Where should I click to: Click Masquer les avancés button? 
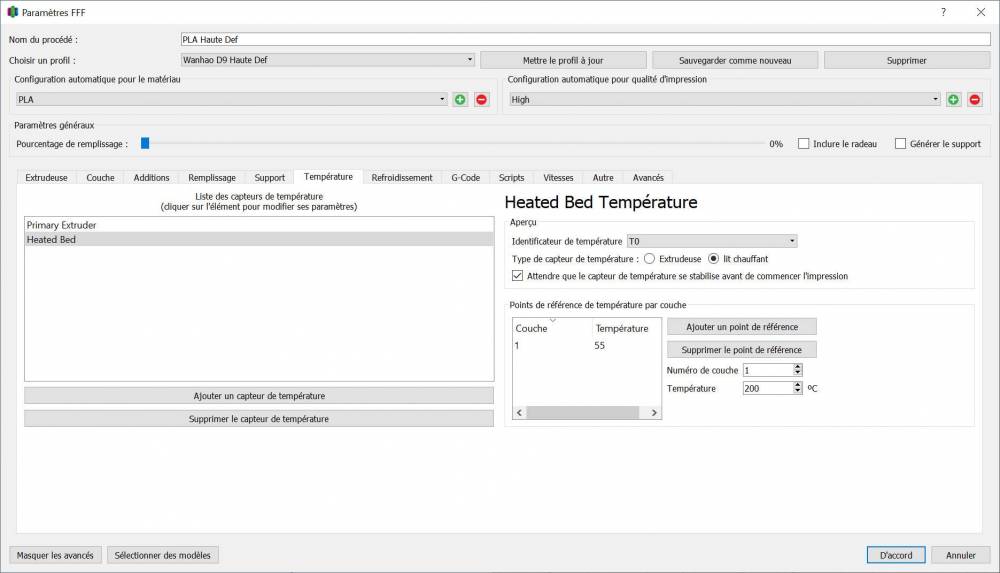(x=55, y=555)
